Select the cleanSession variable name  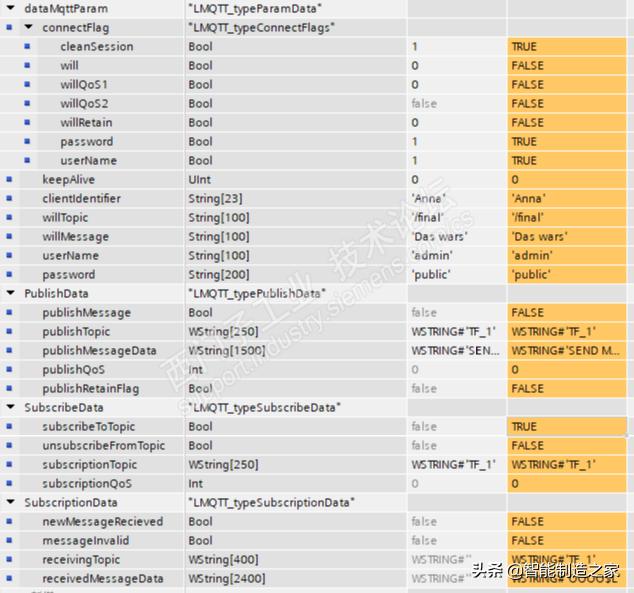(97, 46)
